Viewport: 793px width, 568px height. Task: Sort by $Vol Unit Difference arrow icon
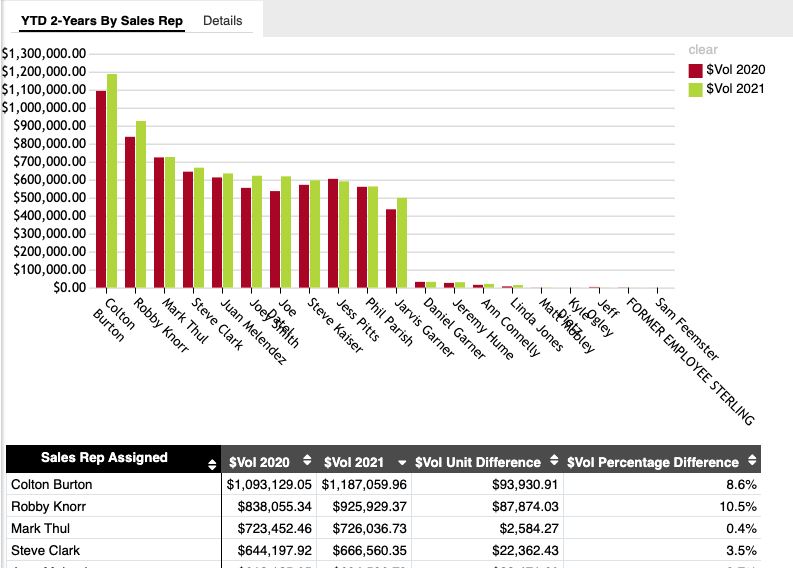[x=552, y=462]
